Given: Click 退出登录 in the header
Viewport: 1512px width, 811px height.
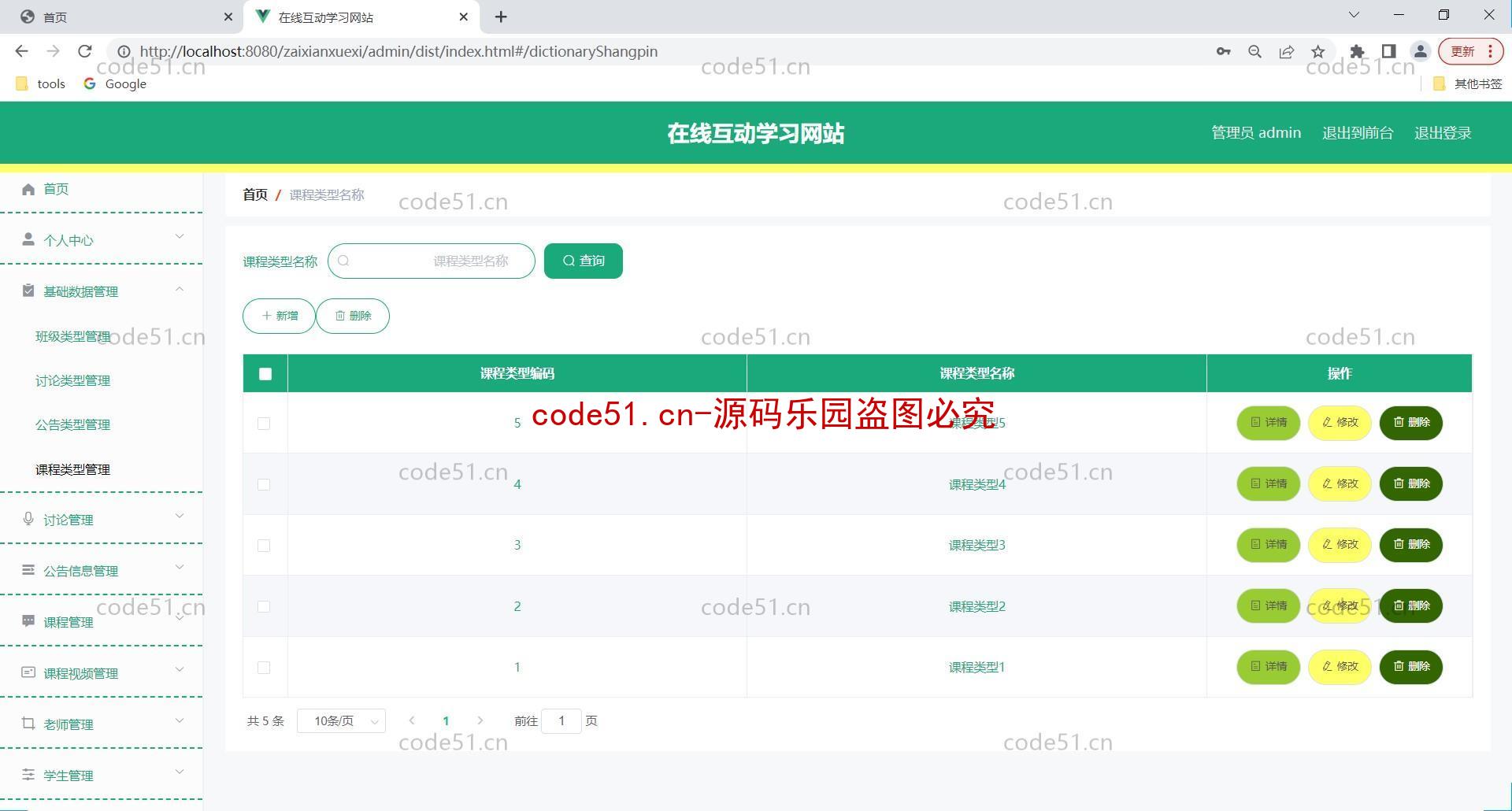Looking at the screenshot, I should tap(1443, 132).
